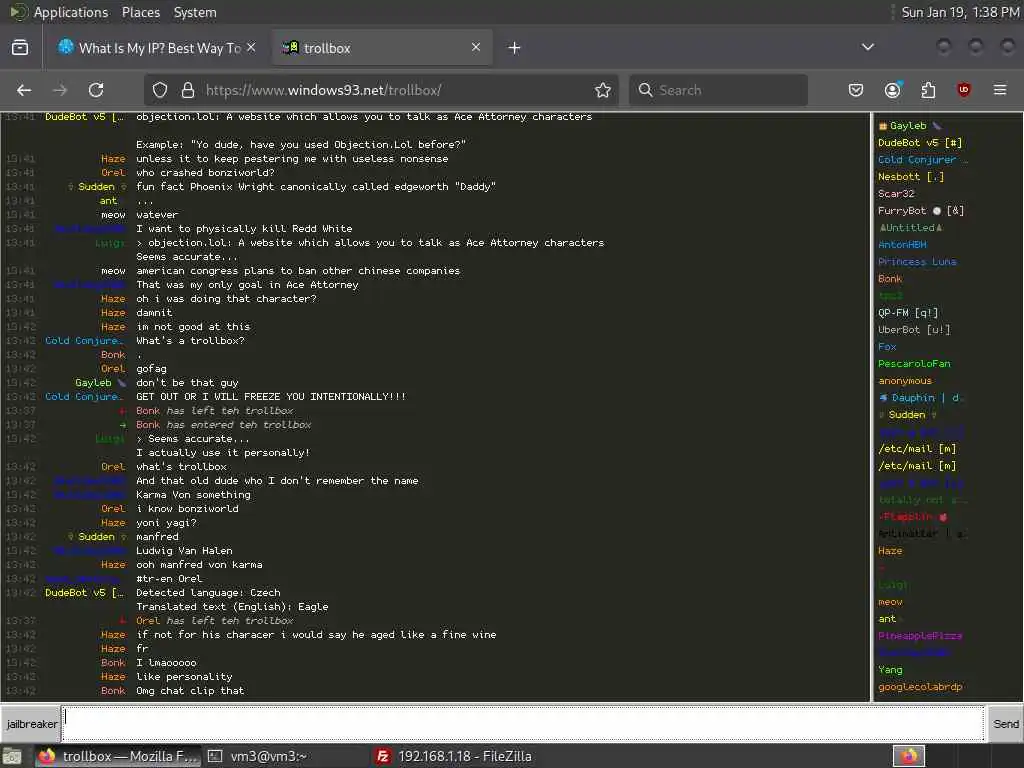The width and height of the screenshot is (1024, 768).
Task: Click the forward navigation arrow
Action: 60,90
